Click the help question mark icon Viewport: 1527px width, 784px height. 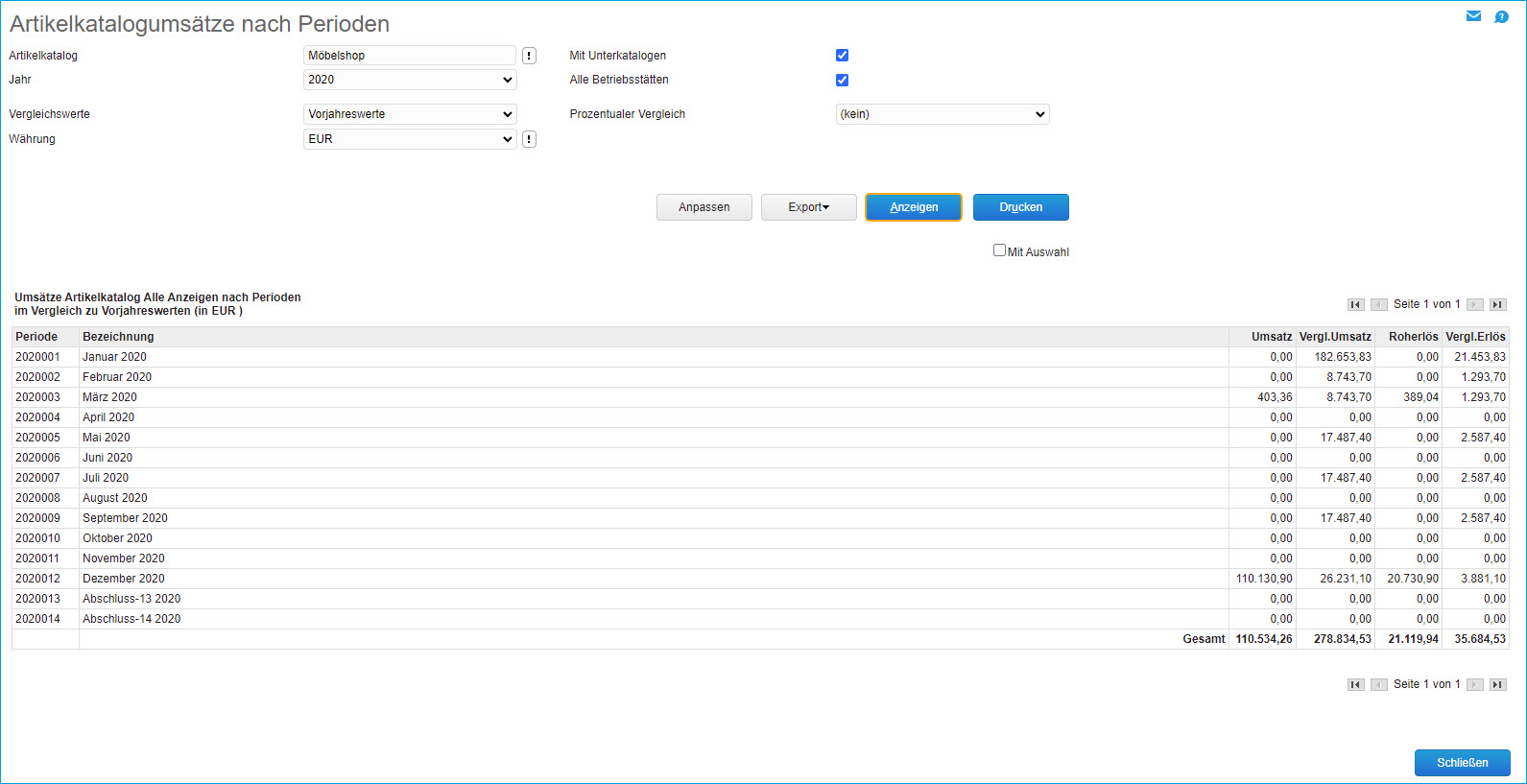(1501, 16)
